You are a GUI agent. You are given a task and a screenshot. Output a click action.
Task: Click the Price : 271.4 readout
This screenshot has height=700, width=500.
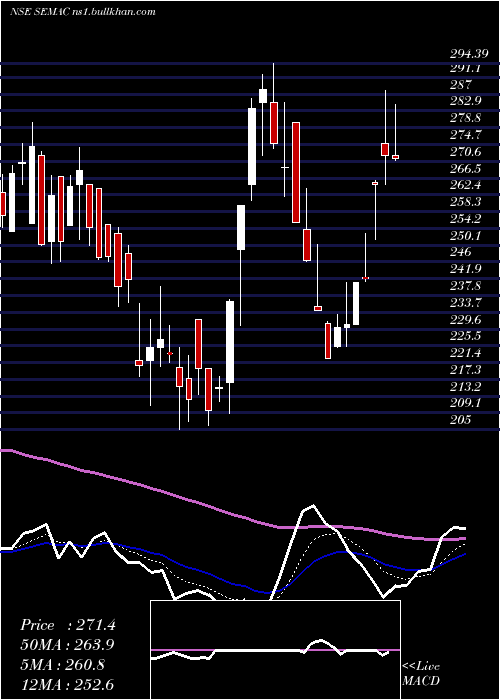68,625
